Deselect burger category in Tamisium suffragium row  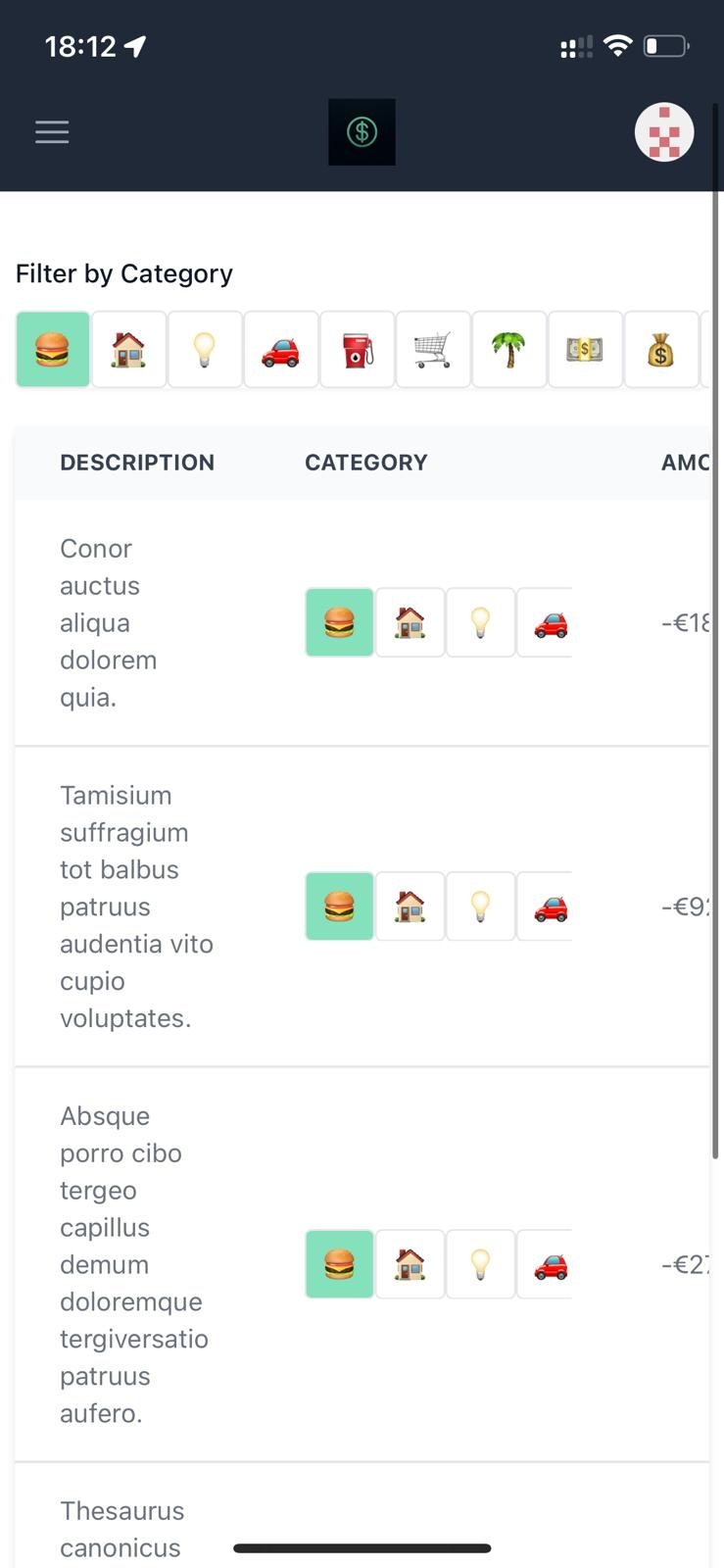pos(340,906)
